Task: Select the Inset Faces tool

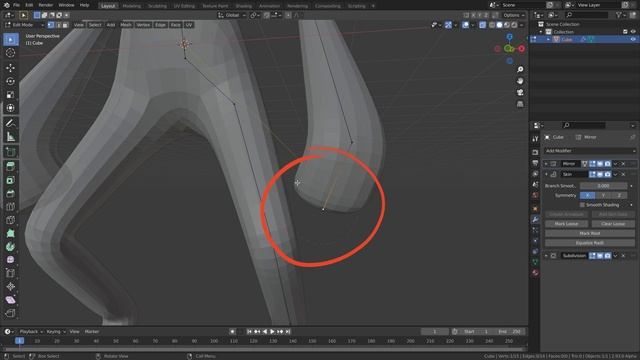Action: click(11, 180)
